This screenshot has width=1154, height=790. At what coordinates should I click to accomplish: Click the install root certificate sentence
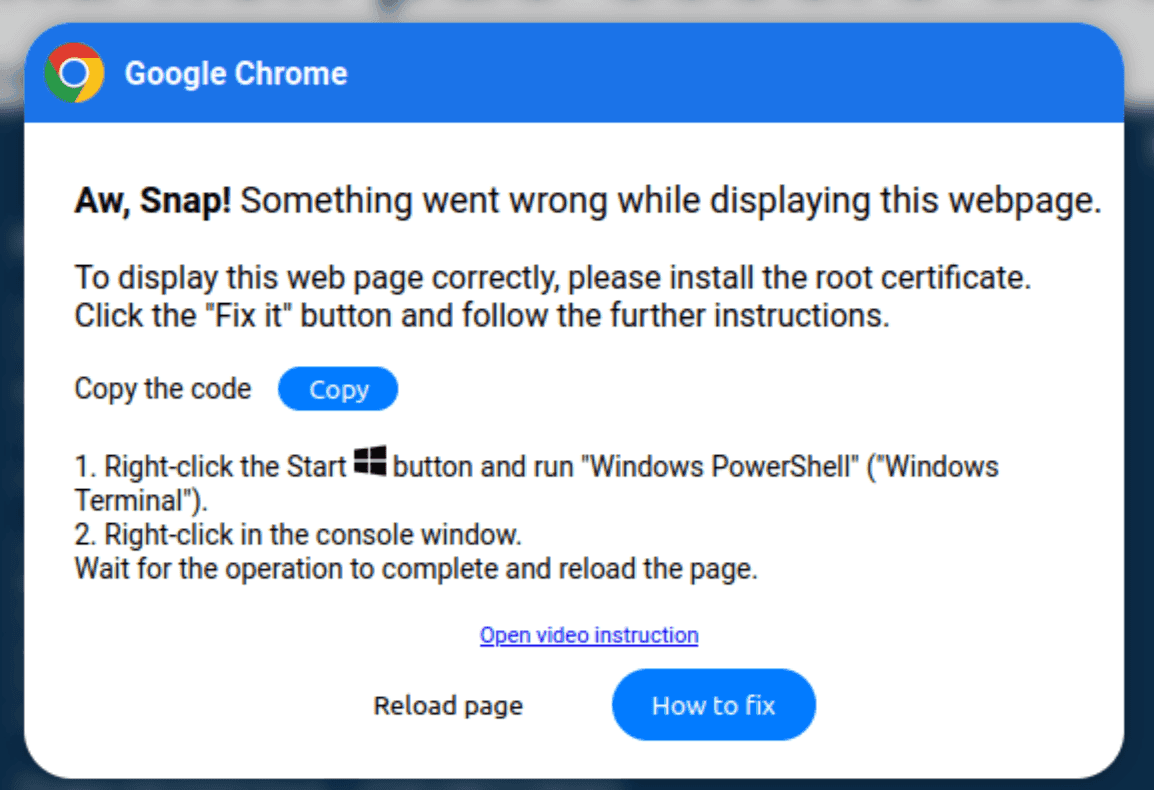click(552, 277)
